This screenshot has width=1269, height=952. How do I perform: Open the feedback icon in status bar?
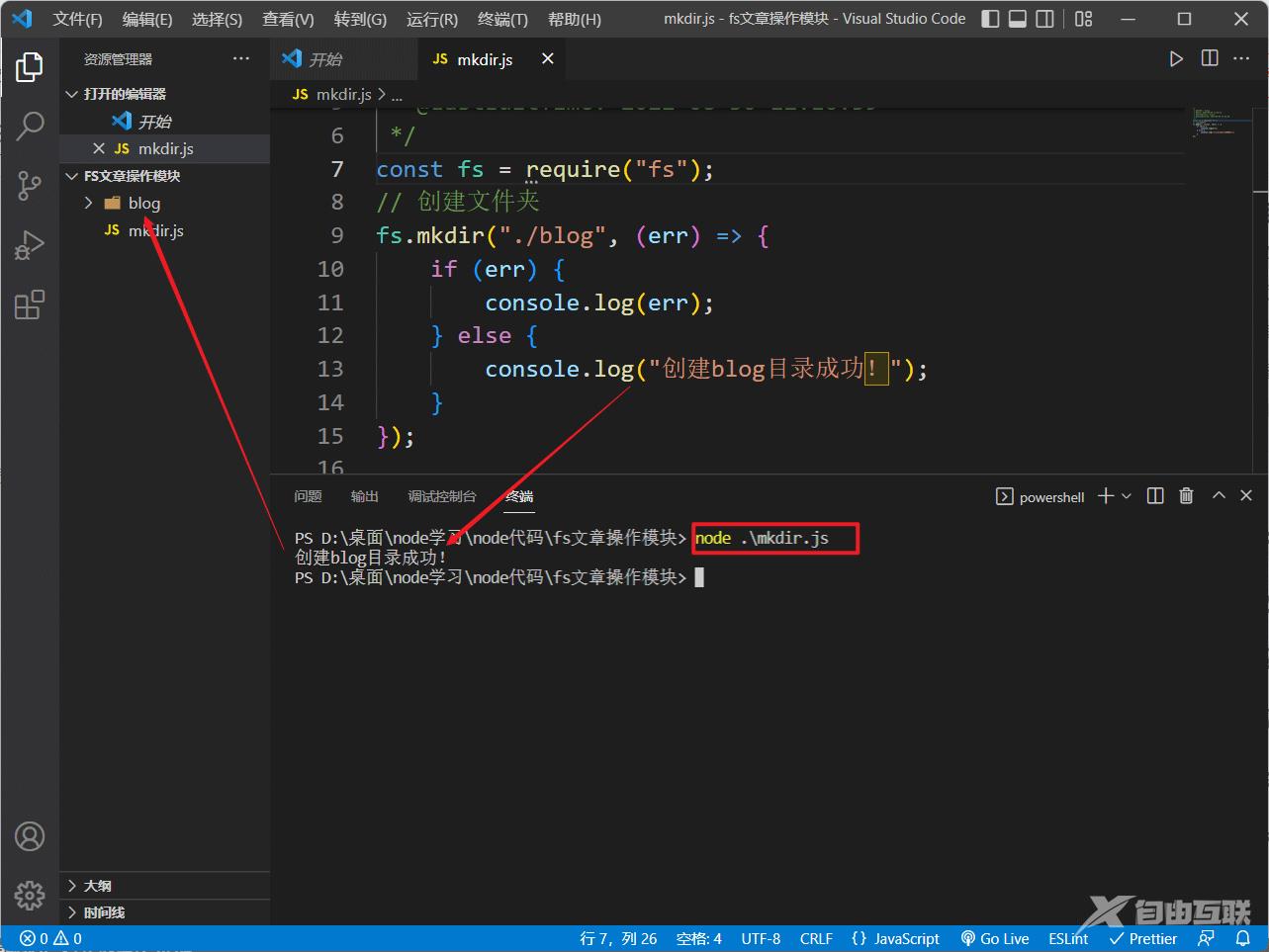tap(1207, 939)
